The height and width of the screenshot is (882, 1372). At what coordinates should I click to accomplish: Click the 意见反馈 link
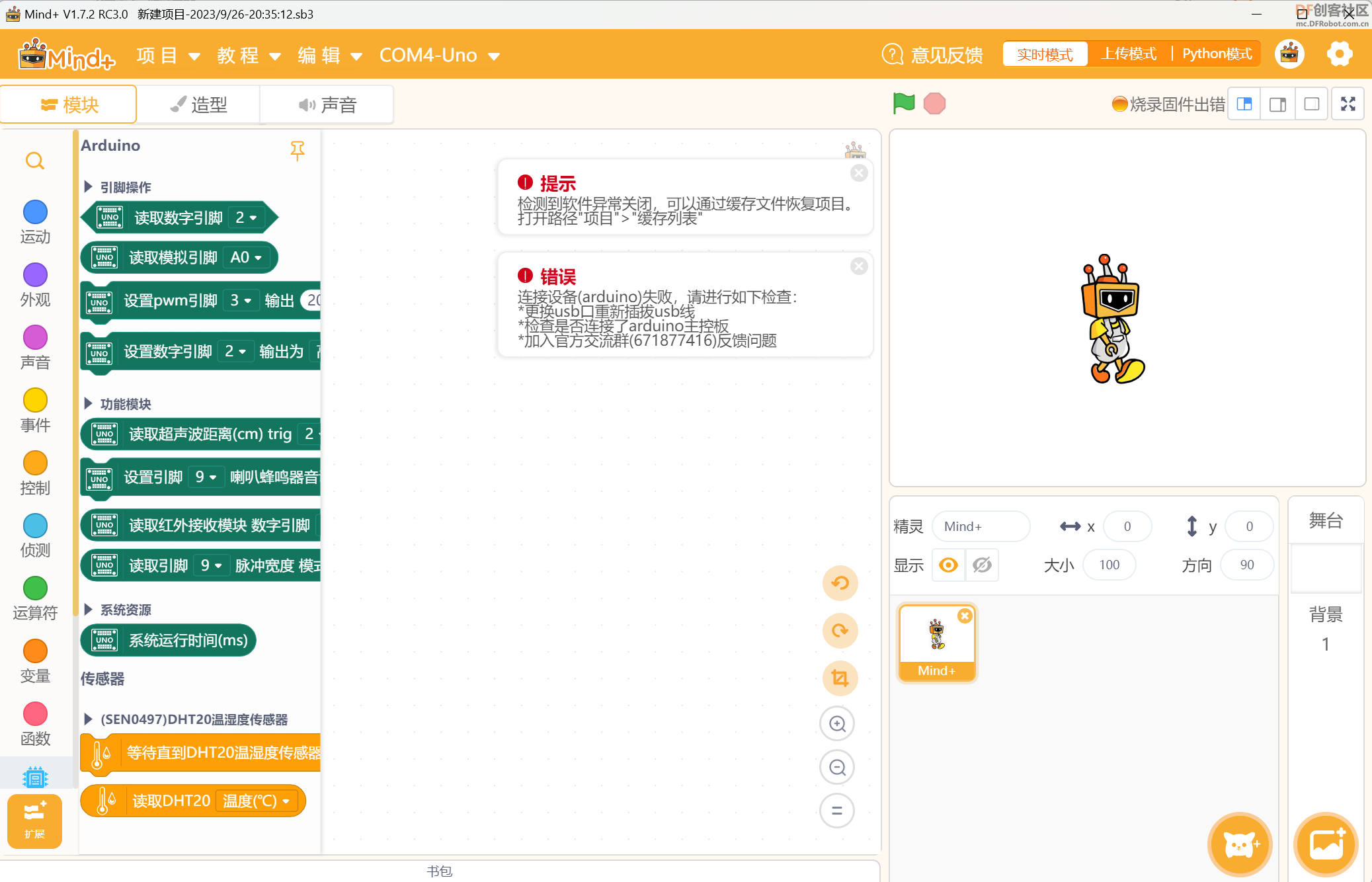tap(947, 55)
